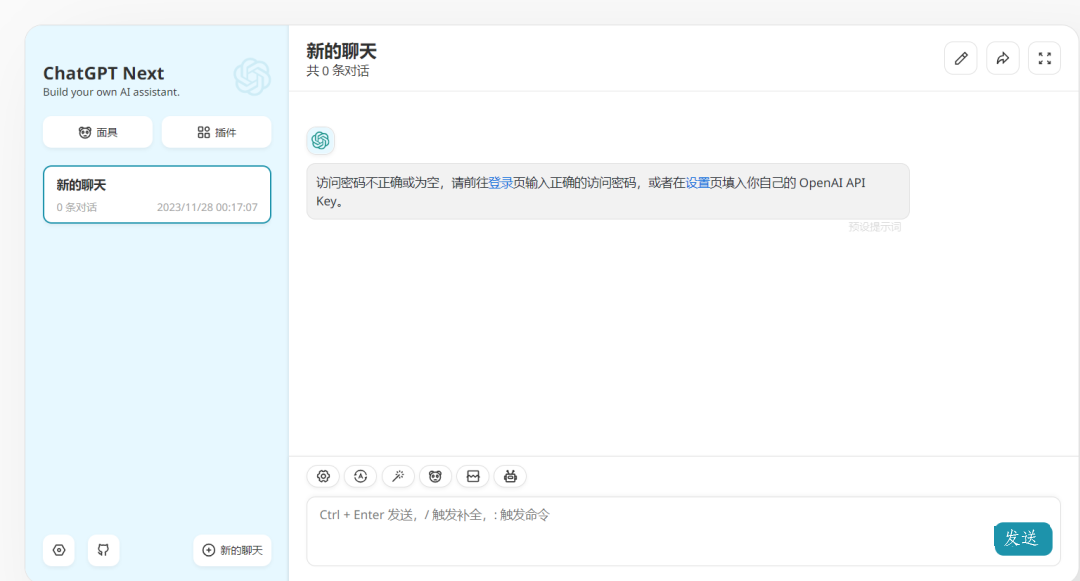Viewport: 1080px width, 581px height.
Task: Click the timestamp 2023/11/28 00:17:07
Action: [207, 207]
